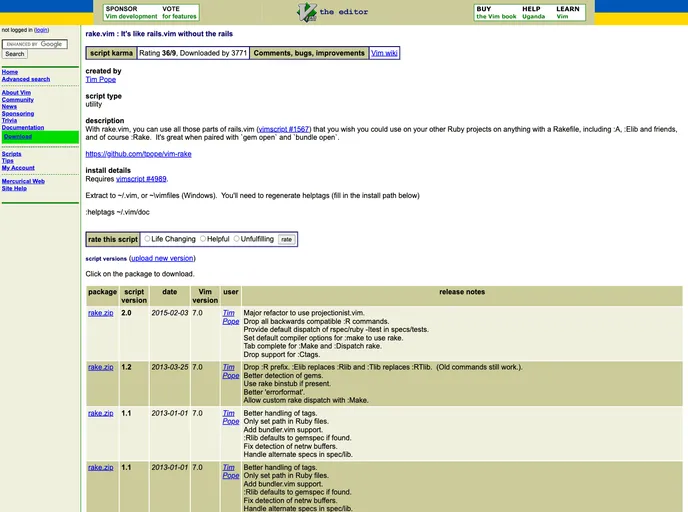Click Comments, bugs, improvements label
This screenshot has height=512, width=688.
click(309, 53)
